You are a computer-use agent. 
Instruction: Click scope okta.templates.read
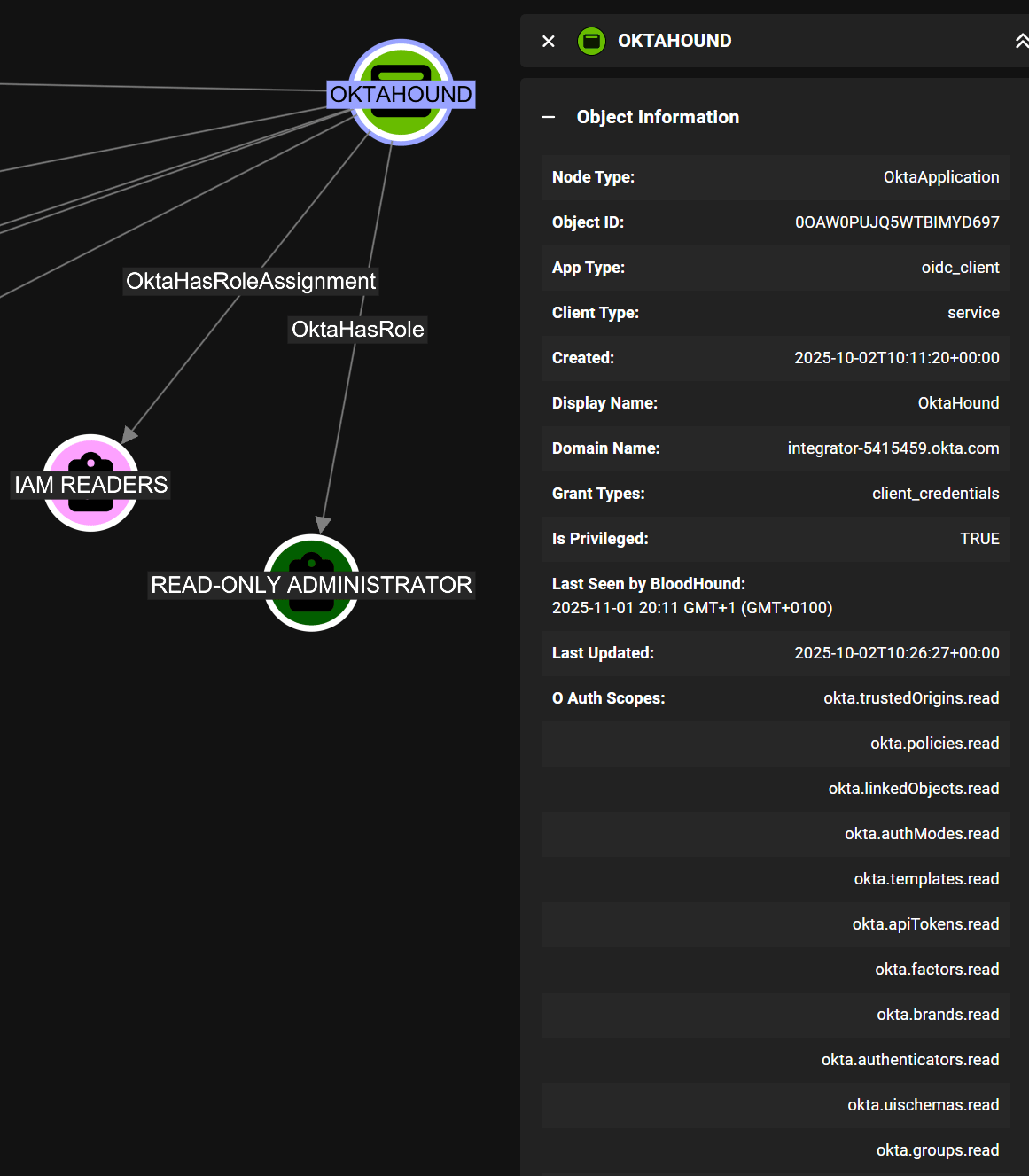point(926,879)
